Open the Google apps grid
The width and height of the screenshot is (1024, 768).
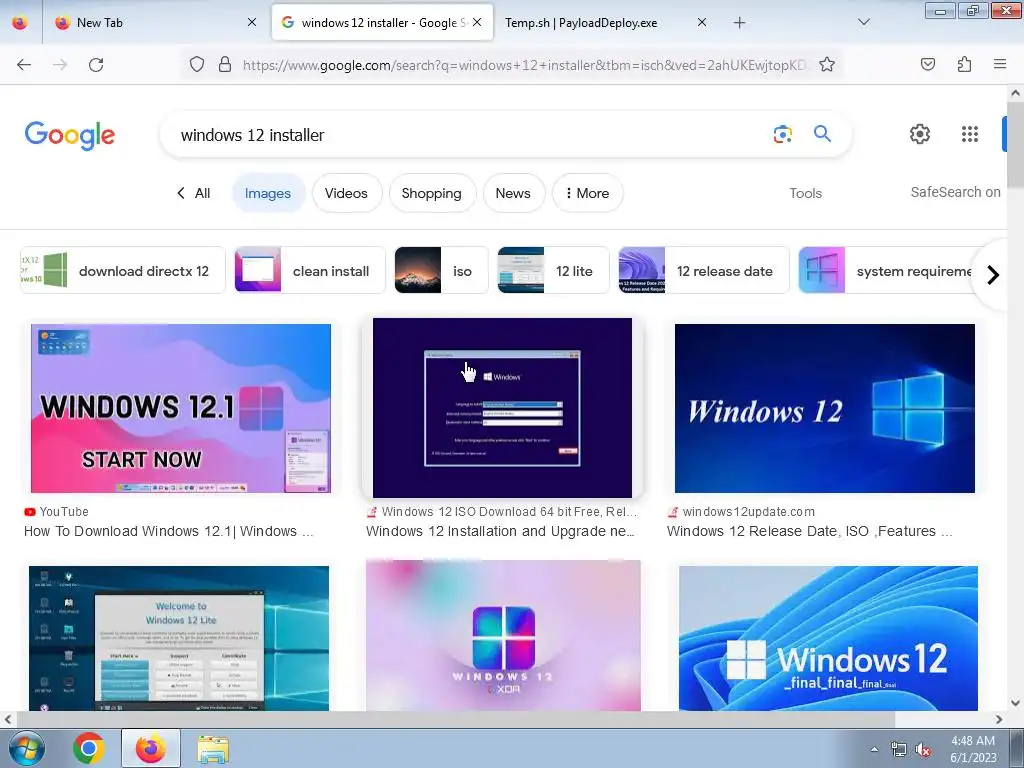coord(970,134)
